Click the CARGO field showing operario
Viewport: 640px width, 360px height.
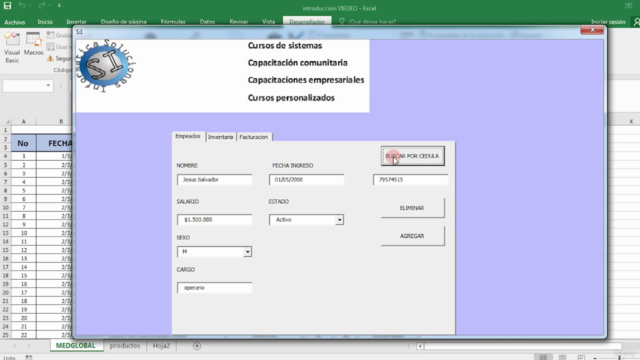click(215, 288)
